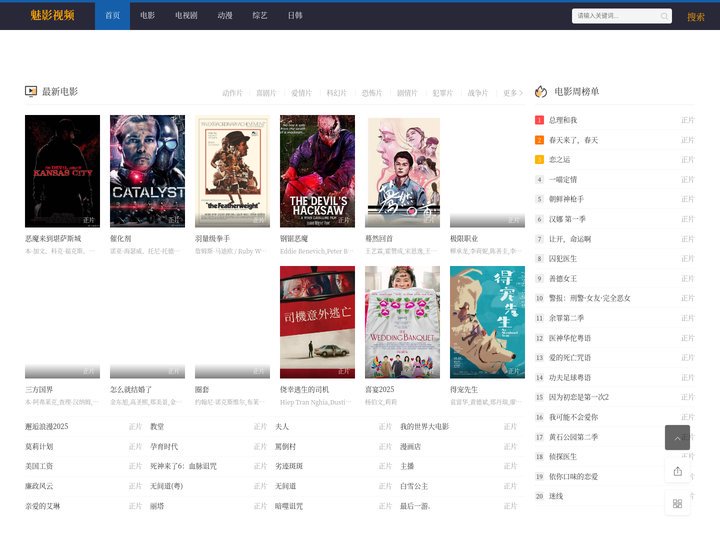Click 无间道(粤) in the movie list
Viewport: 720px width, 540px height.
coord(166,486)
